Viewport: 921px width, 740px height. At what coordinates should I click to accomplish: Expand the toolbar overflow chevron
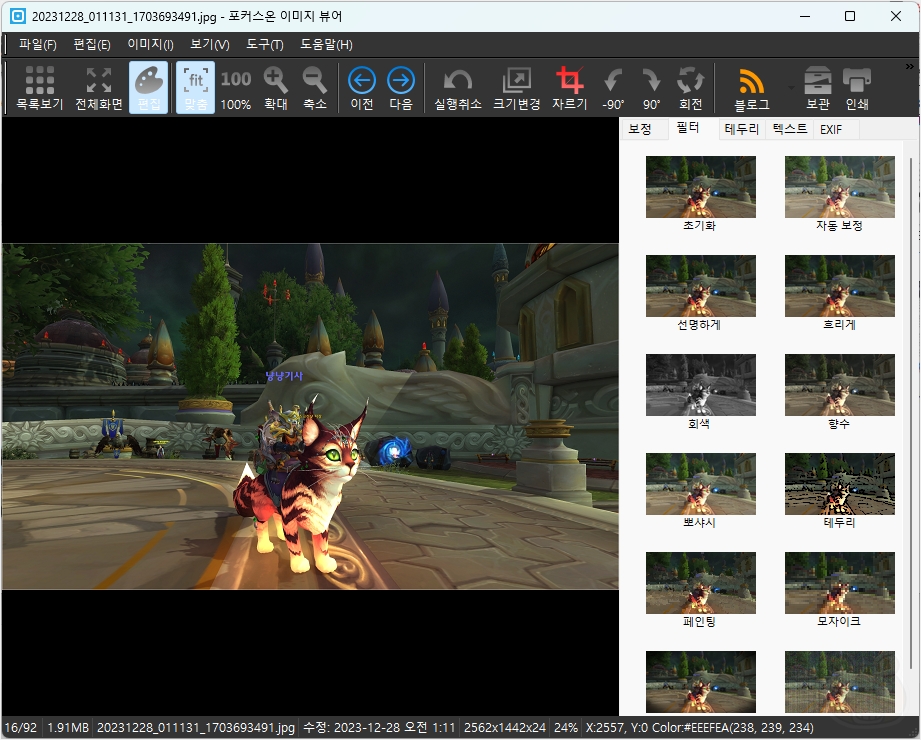coord(910,66)
